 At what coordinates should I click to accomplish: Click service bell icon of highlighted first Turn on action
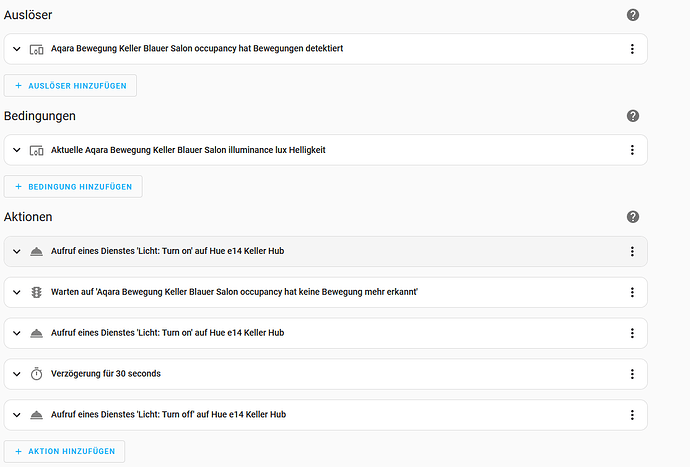coord(37,251)
